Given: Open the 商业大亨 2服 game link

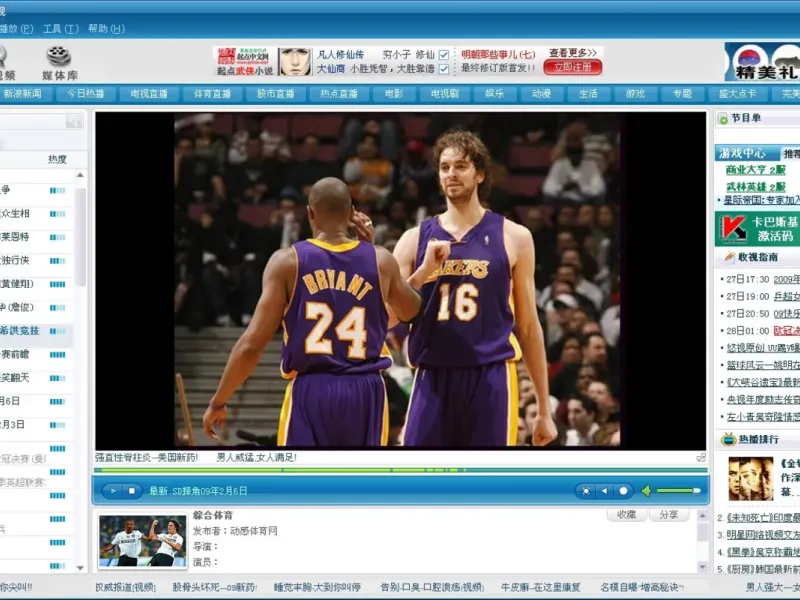Looking at the screenshot, I should 756,170.
